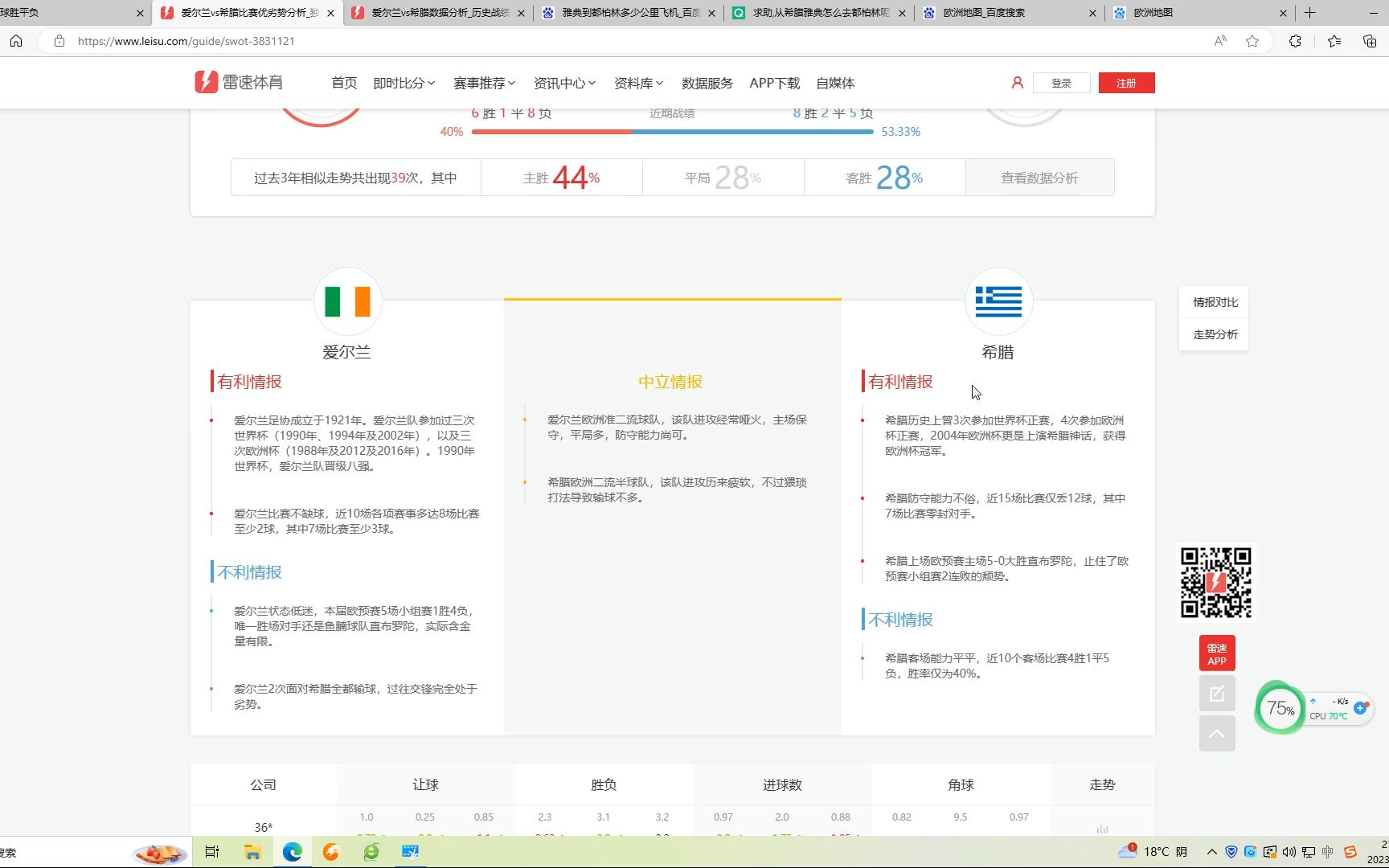Viewport: 1389px width, 868px height.
Task: Click the red 注册 button
Action: [1126, 83]
